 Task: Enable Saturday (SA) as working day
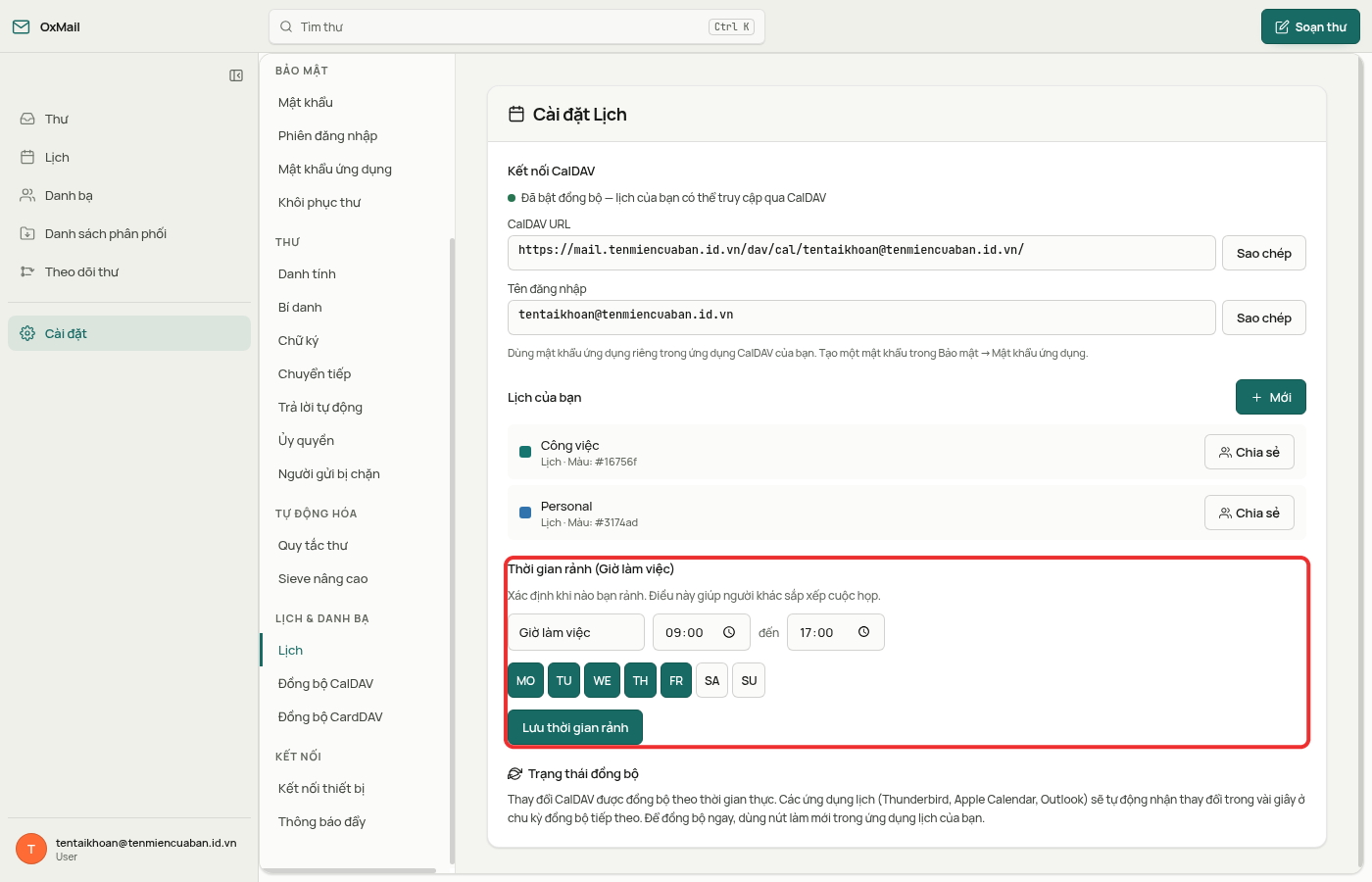(712, 680)
